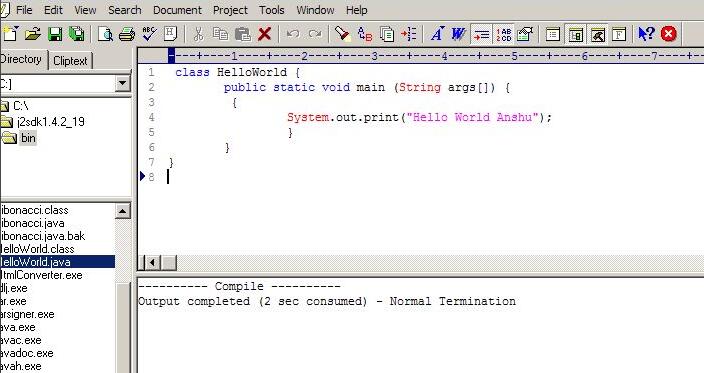Viewport: 704px width, 373px height.
Task: Select HelloWorld.class in the file list
Action: (37, 249)
